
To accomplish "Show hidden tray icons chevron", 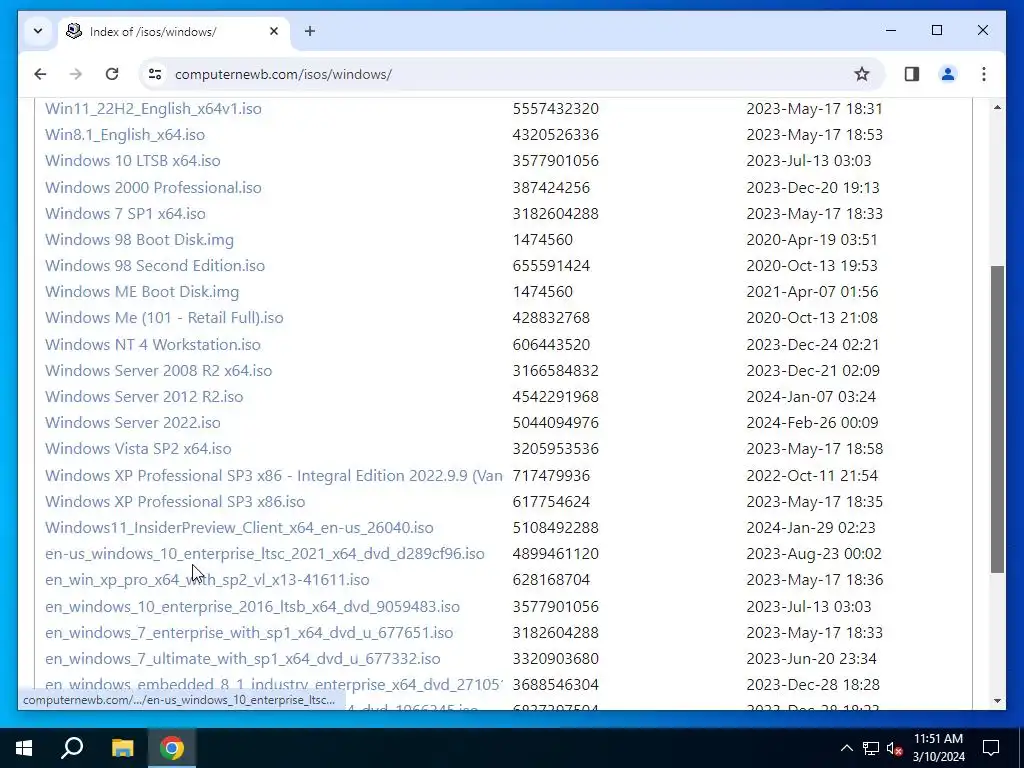I will pyautogui.click(x=846, y=748).
